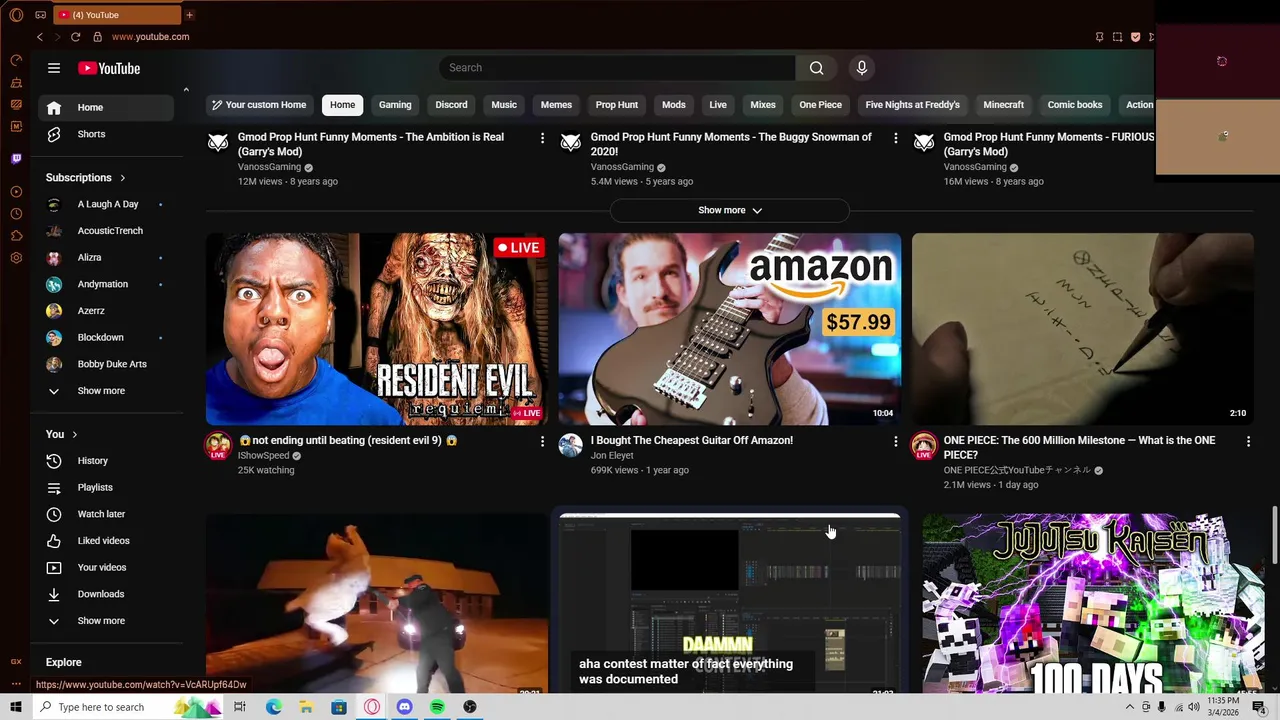The width and height of the screenshot is (1280, 720).
Task: Go back to previous page
Action: point(40,37)
